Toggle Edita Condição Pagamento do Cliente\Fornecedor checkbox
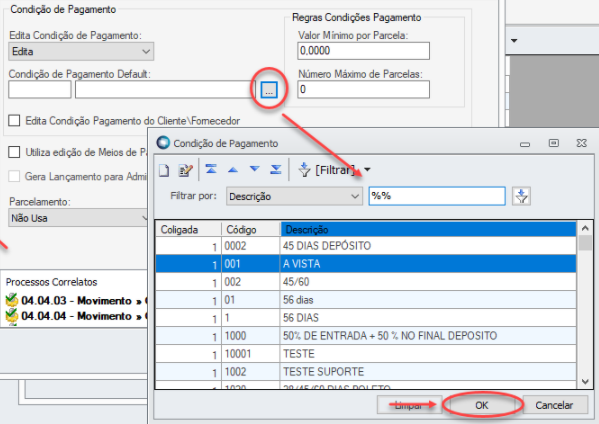 [14, 121]
